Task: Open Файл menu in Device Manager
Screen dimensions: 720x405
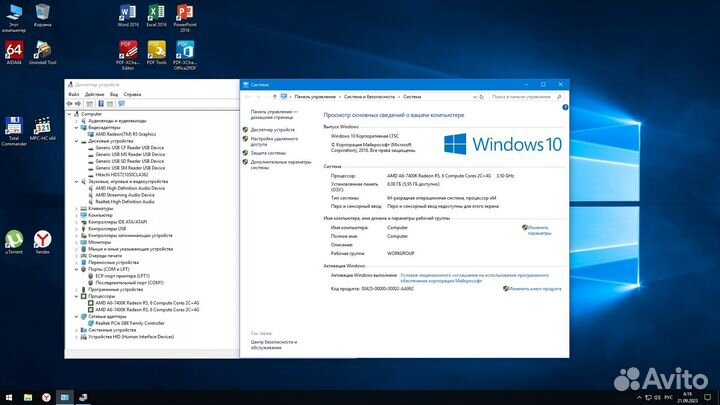Action: click(x=73, y=94)
